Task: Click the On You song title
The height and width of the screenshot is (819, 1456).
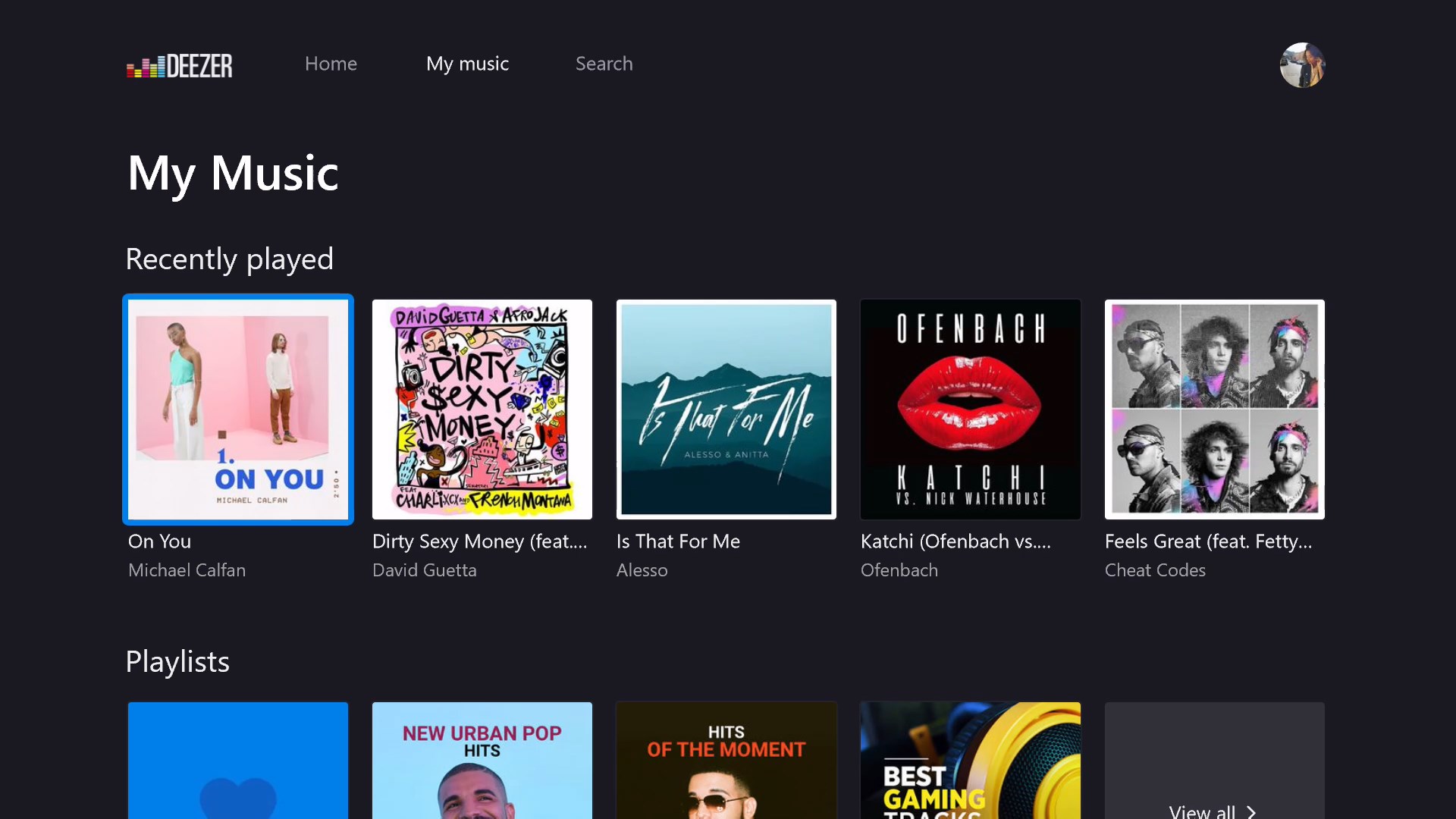Action: click(x=159, y=541)
